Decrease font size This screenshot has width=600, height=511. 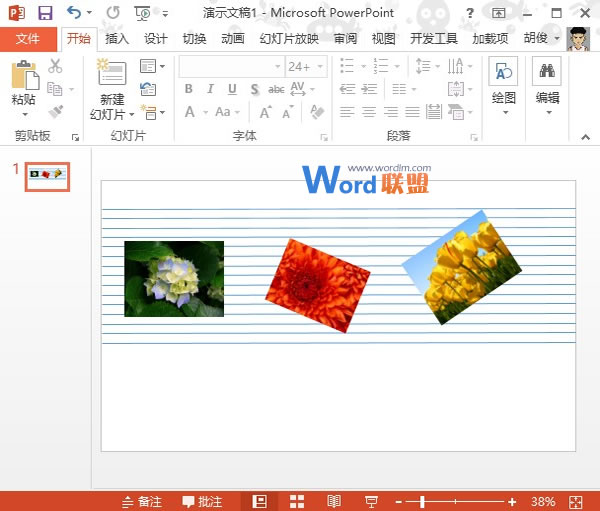click(x=288, y=112)
